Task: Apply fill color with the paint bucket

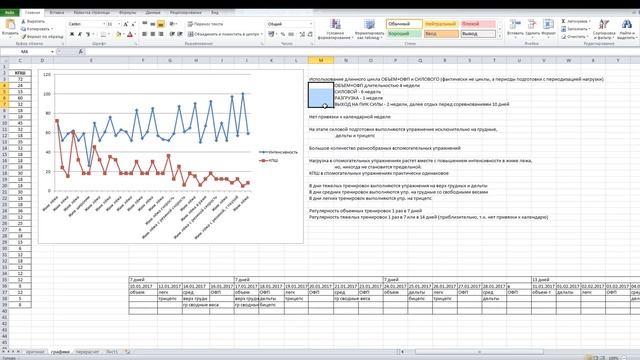Action: click(x=118, y=34)
